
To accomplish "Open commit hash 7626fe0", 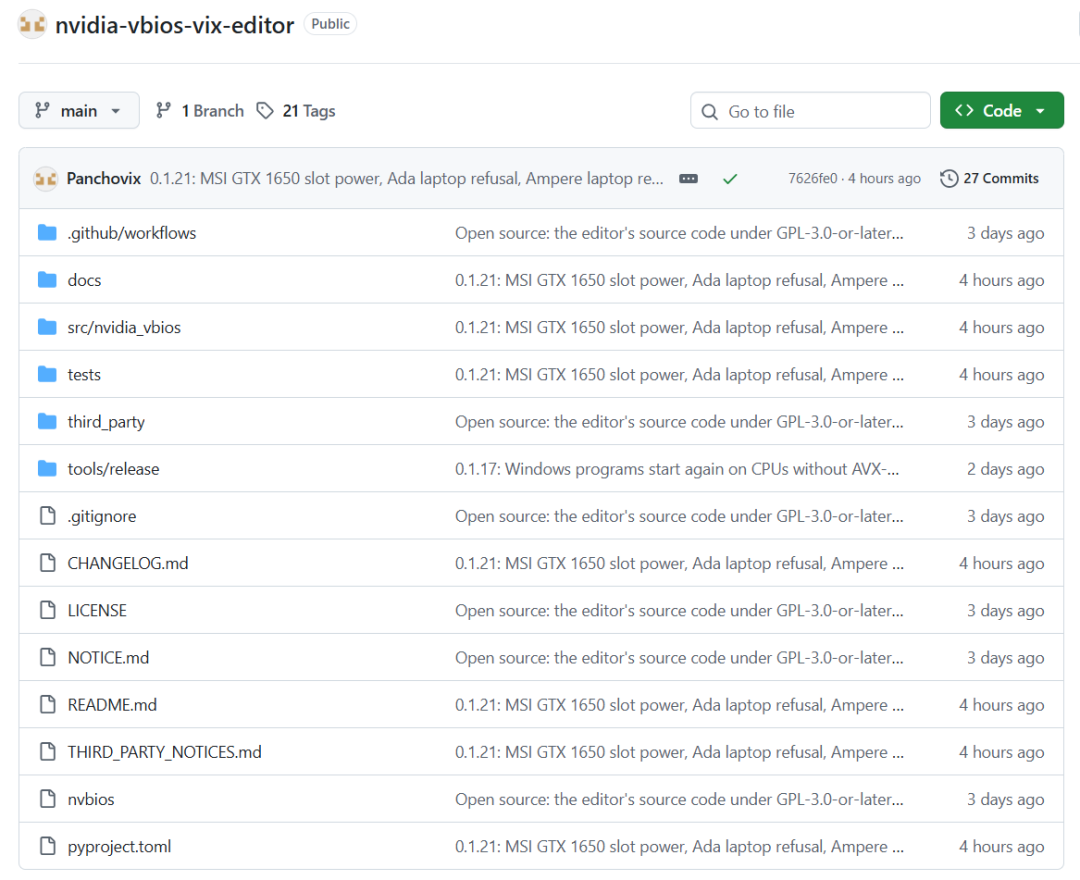I will (813, 178).
